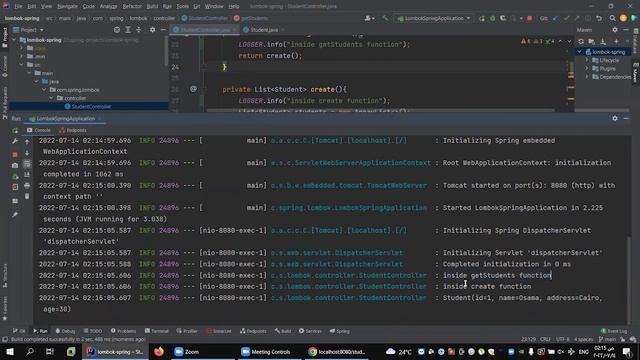The height and width of the screenshot is (360, 640).
Task: Toggle soft-wrap in the console
Action: coord(27,164)
